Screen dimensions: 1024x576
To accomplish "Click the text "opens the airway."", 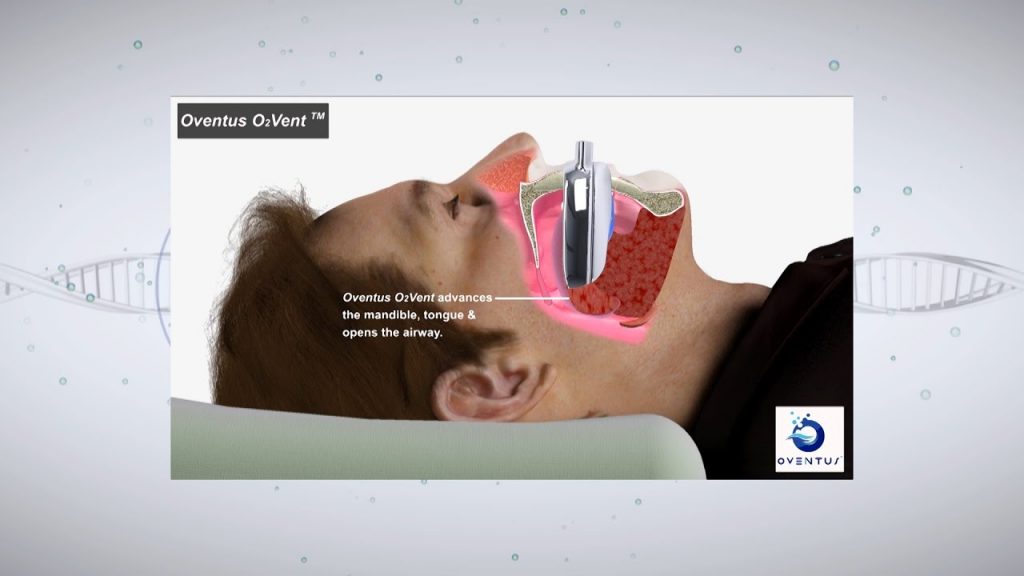I will (x=392, y=332).
